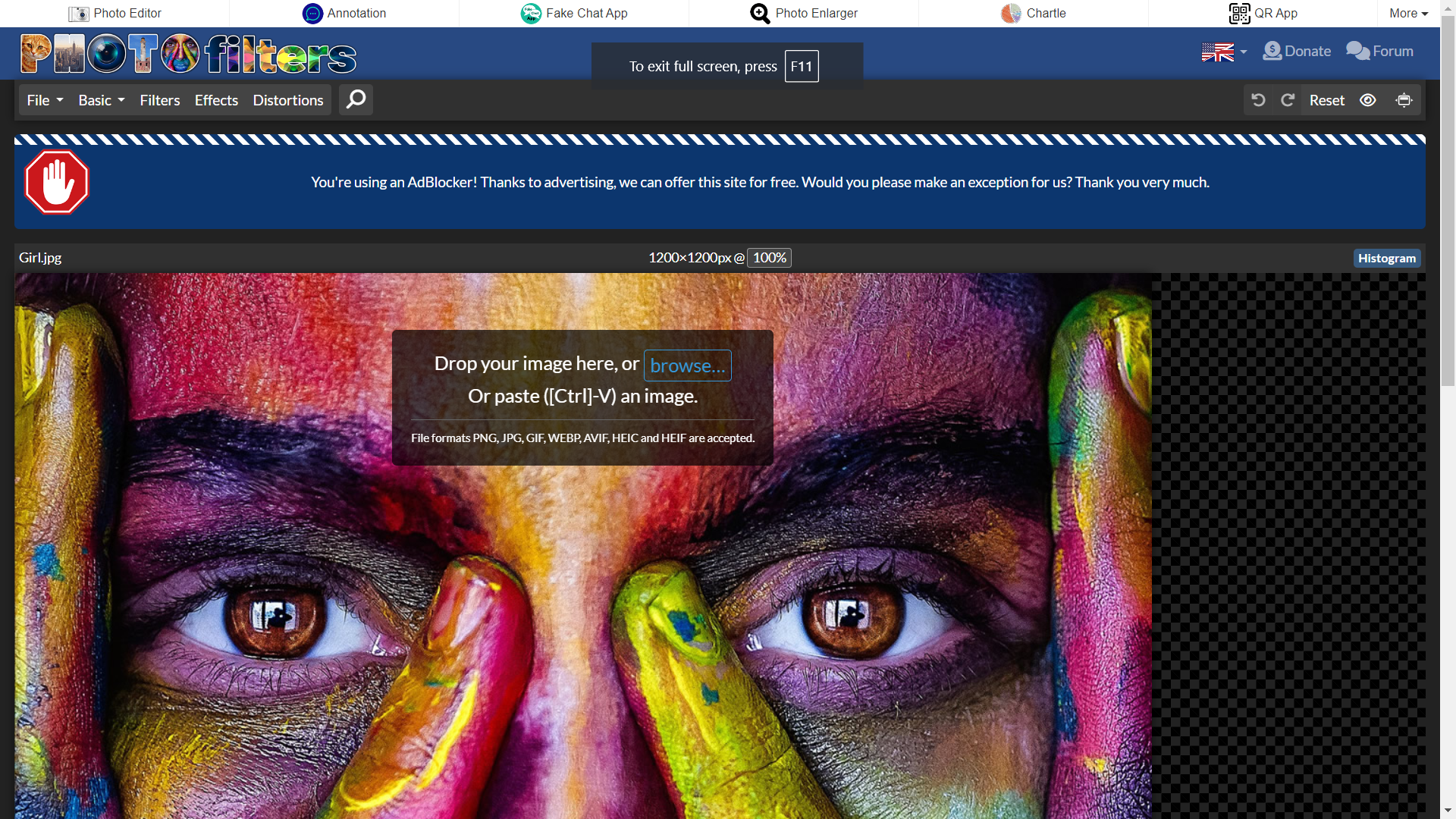This screenshot has height=819, width=1456.
Task: Open the Fake Chat App link
Action: pyautogui.click(x=574, y=13)
